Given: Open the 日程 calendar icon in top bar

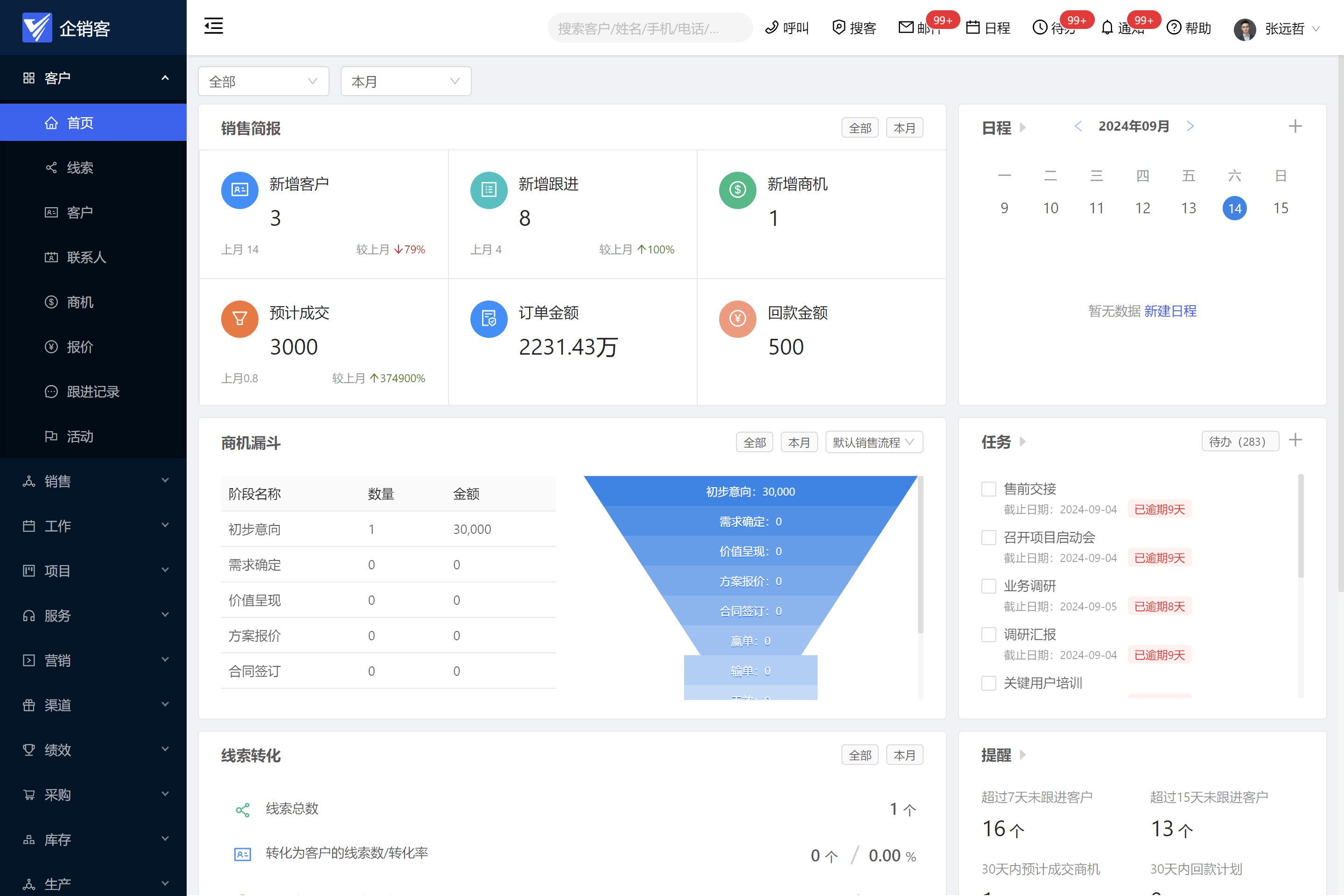Looking at the screenshot, I should (x=973, y=28).
